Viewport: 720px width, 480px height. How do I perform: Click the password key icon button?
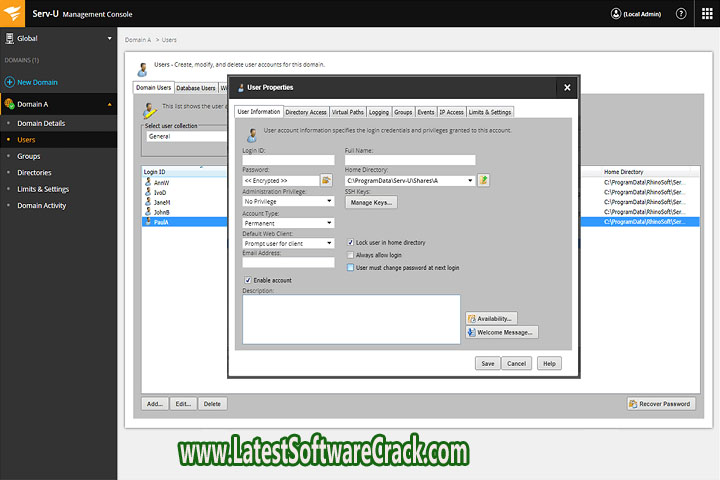[326, 180]
